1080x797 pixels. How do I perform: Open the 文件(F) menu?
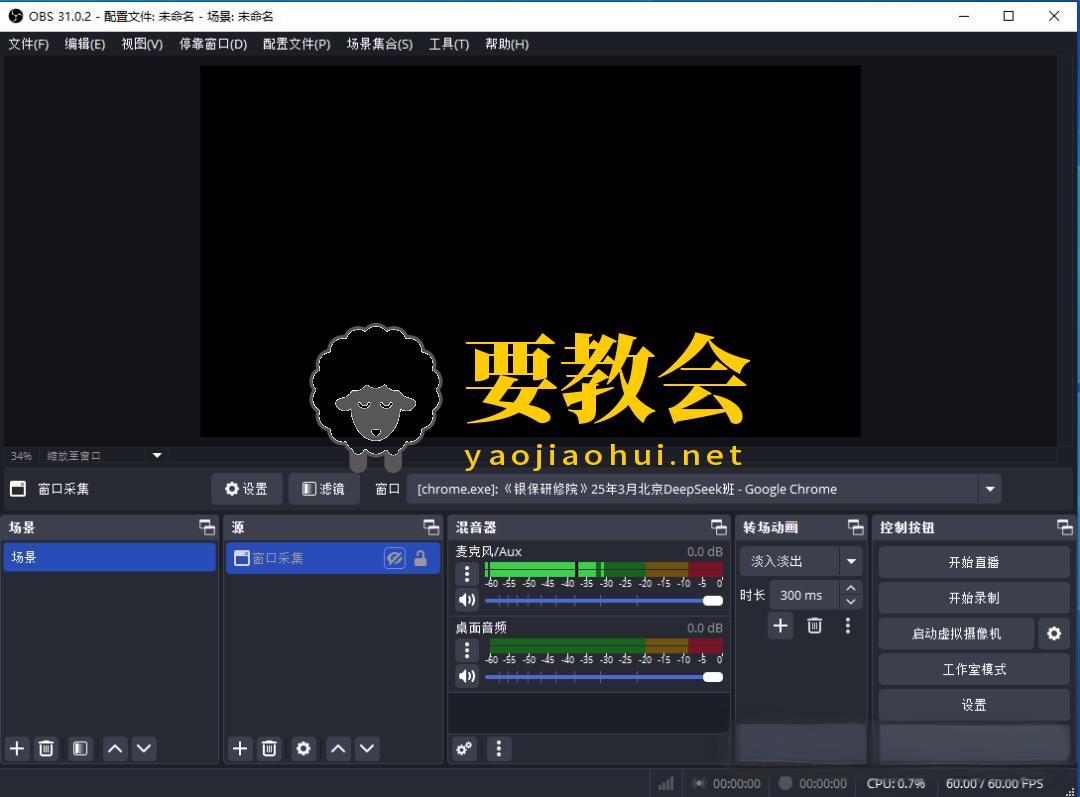tap(28, 44)
